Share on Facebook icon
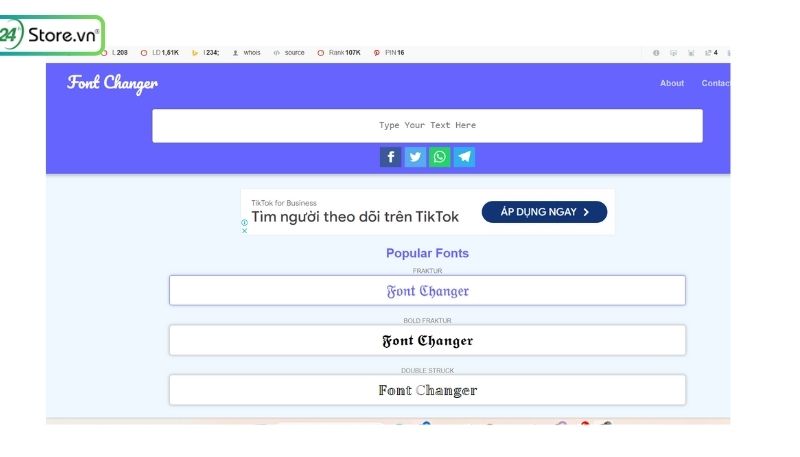Screen dimensions: 800x457 point(390,157)
